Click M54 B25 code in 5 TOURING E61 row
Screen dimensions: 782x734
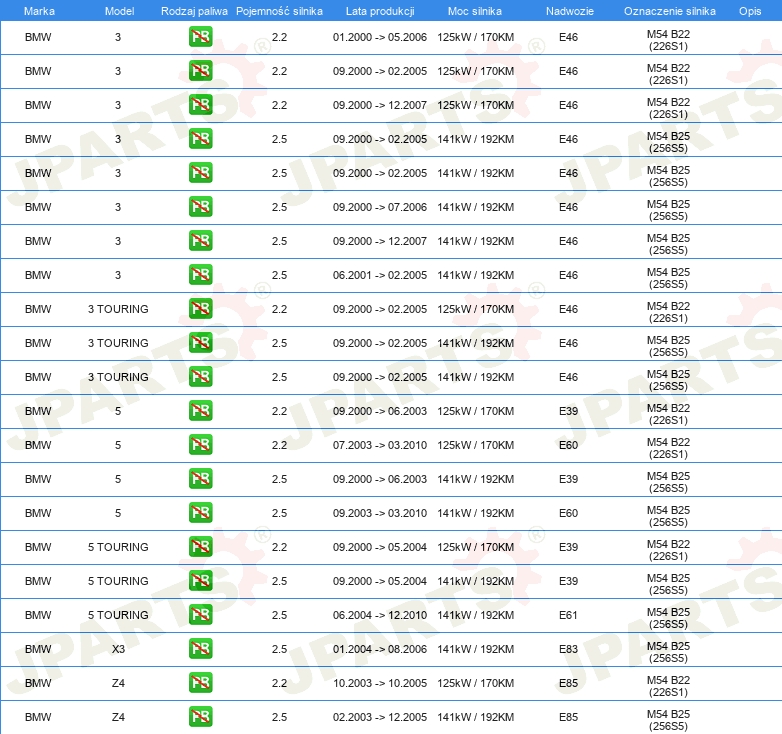pyautogui.click(x=668, y=618)
